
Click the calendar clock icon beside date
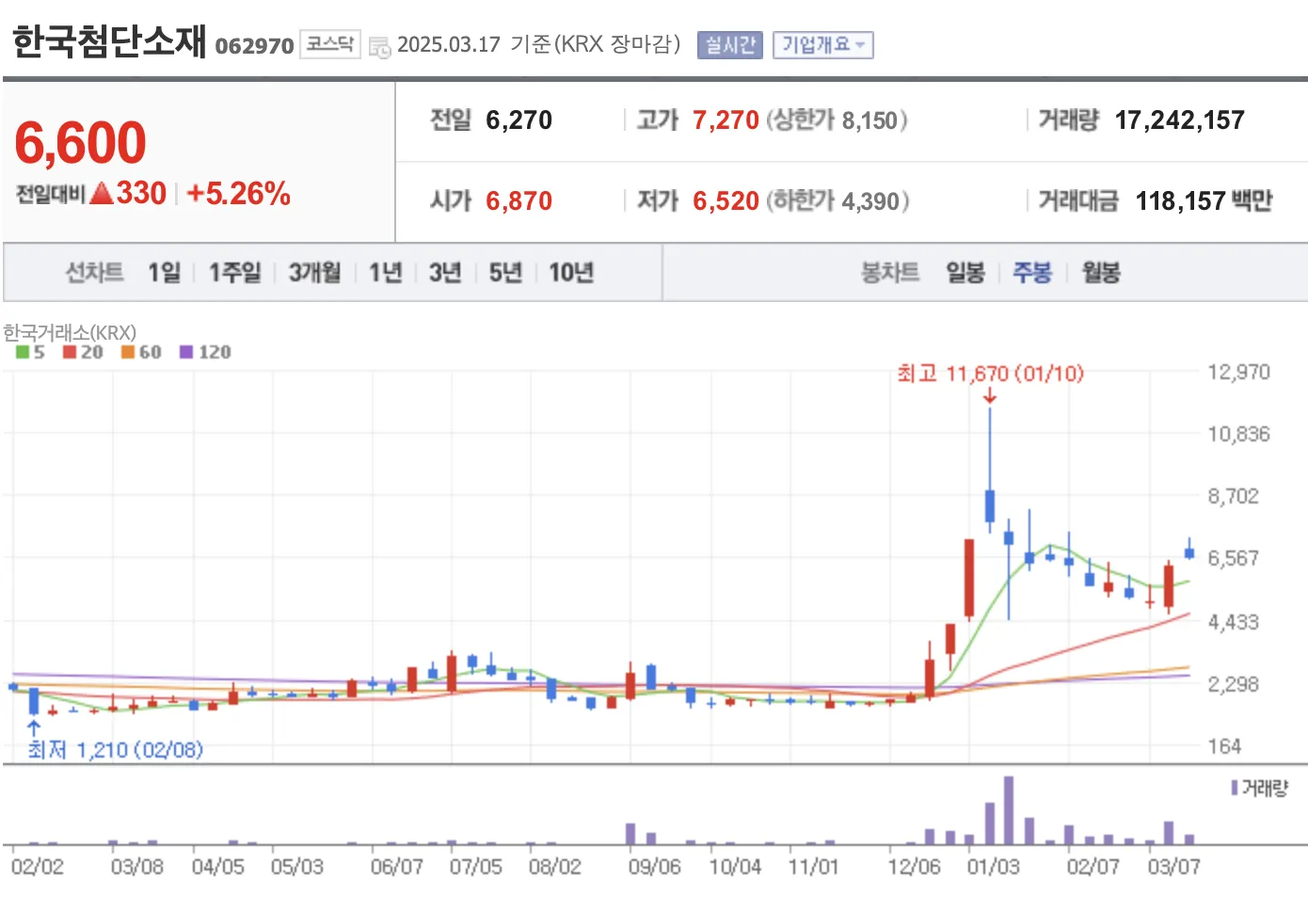(380, 47)
